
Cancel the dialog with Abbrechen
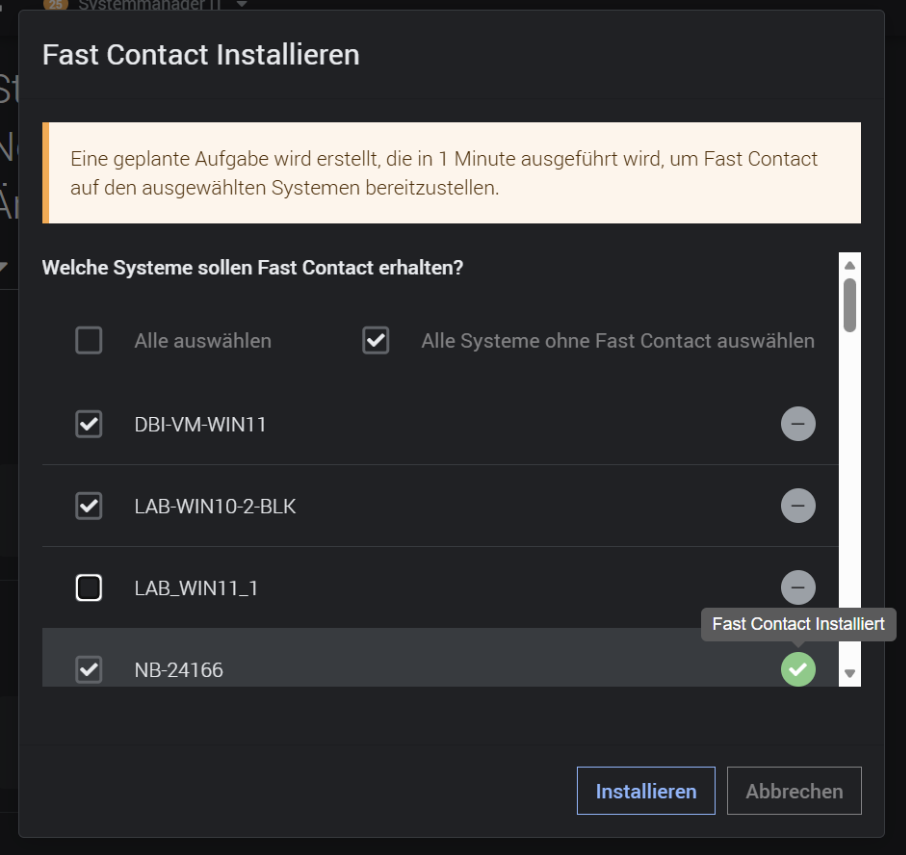point(794,791)
